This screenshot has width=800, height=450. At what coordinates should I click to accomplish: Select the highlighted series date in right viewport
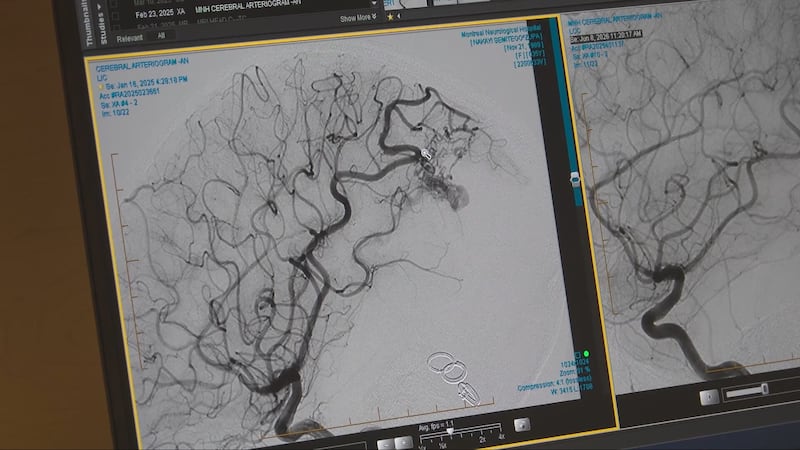(x=606, y=35)
